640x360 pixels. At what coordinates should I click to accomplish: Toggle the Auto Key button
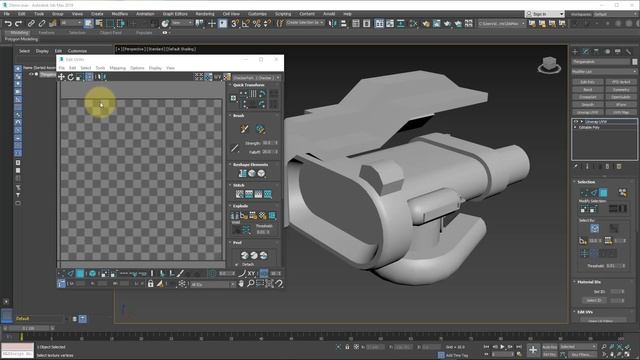click(549, 347)
